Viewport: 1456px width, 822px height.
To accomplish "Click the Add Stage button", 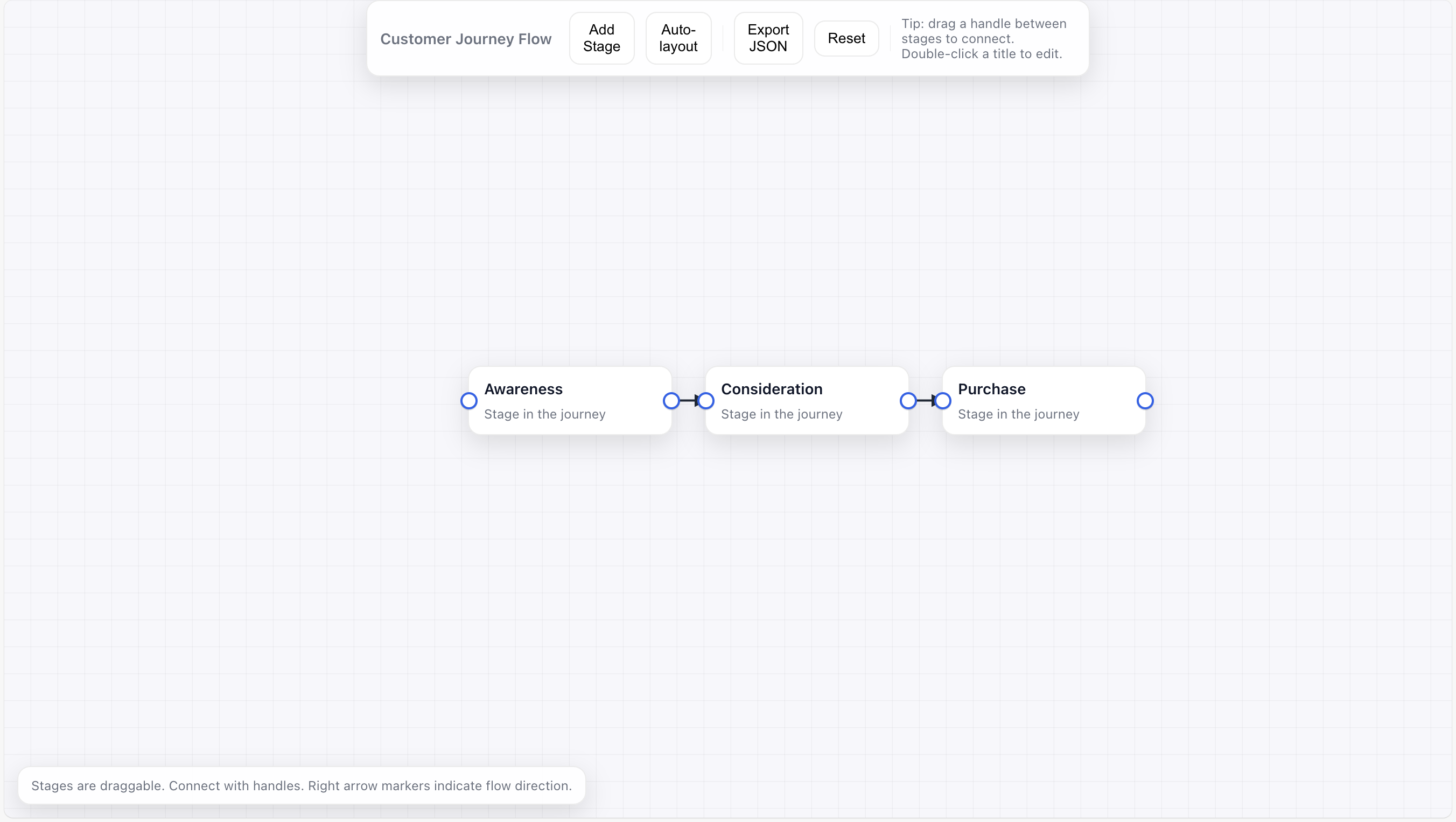I will (x=601, y=38).
